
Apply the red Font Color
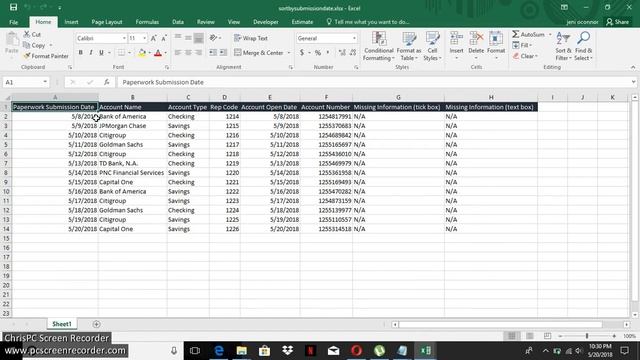158,53
